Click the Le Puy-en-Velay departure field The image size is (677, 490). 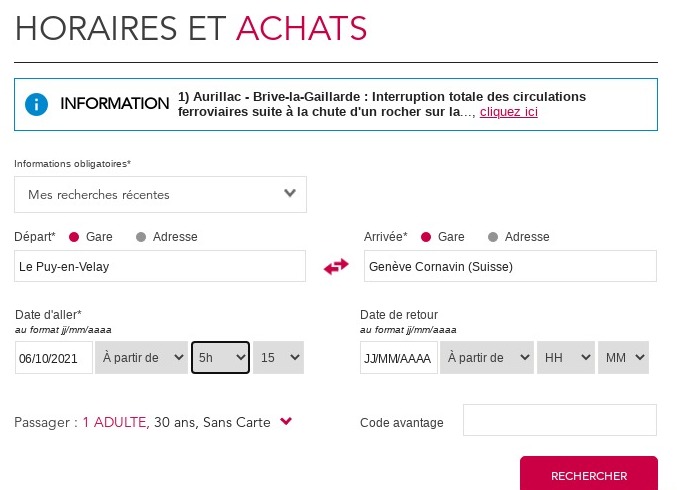pos(160,266)
